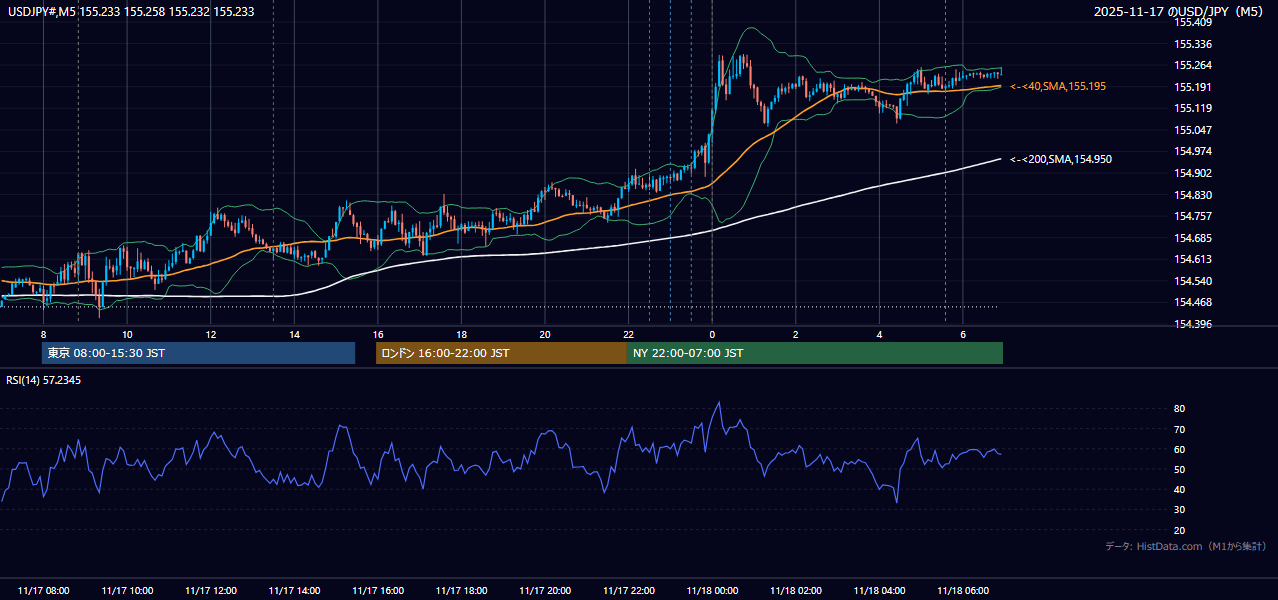Viewport: 1278px width, 600px height.
Task: Click the bottom time label 11/17 22:00
Action: 629,591
